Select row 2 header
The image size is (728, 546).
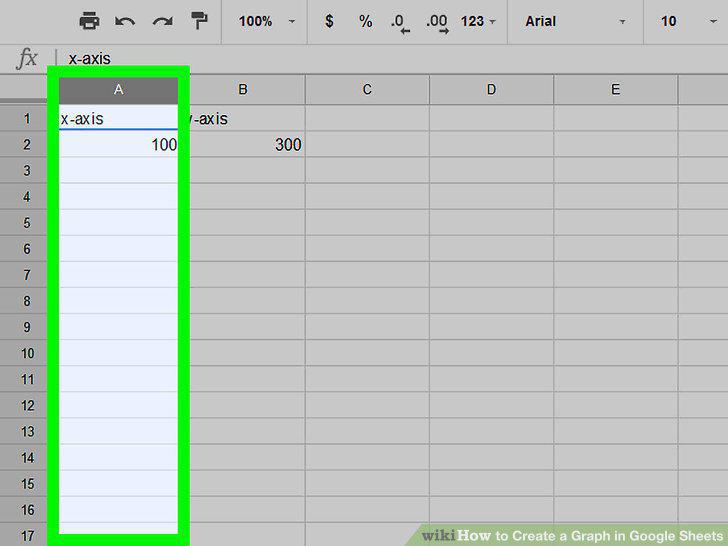[26, 144]
